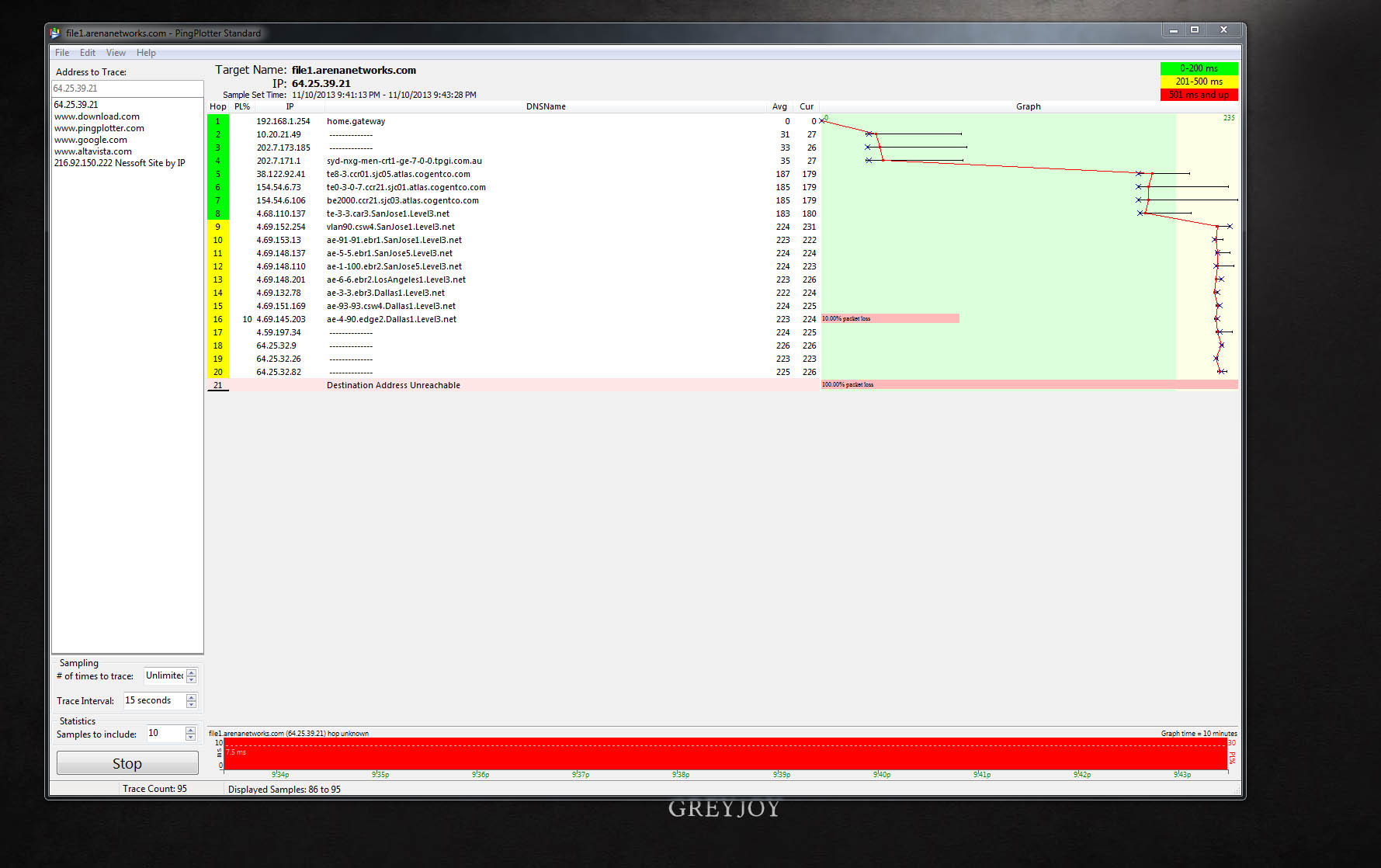Image resolution: width=1381 pixels, height=868 pixels.
Task: Click the Samples to include field
Action: click(165, 733)
